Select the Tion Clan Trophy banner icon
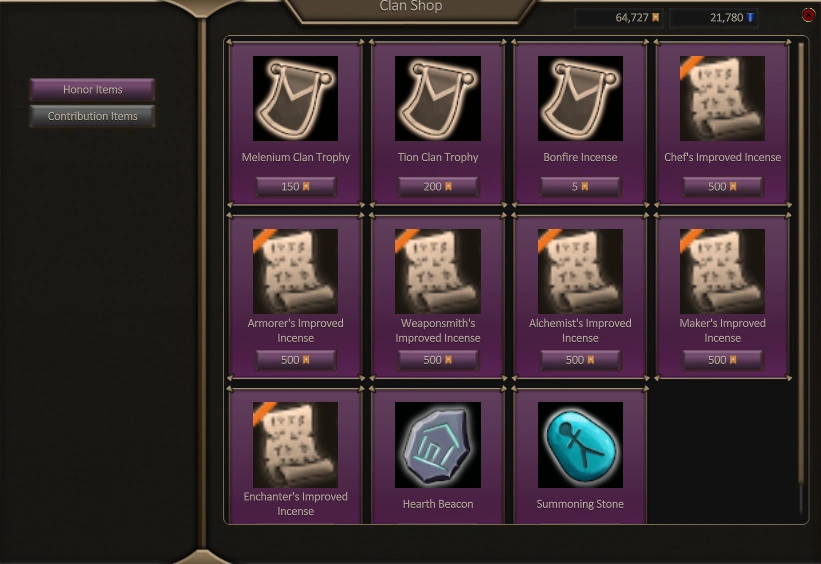This screenshot has height=564, width=821. pyautogui.click(x=438, y=98)
